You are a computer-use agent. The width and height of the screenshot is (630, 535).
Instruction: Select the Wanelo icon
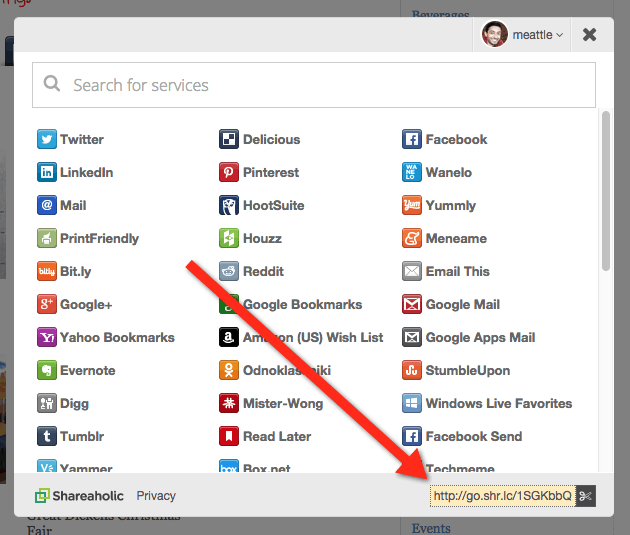(x=412, y=172)
